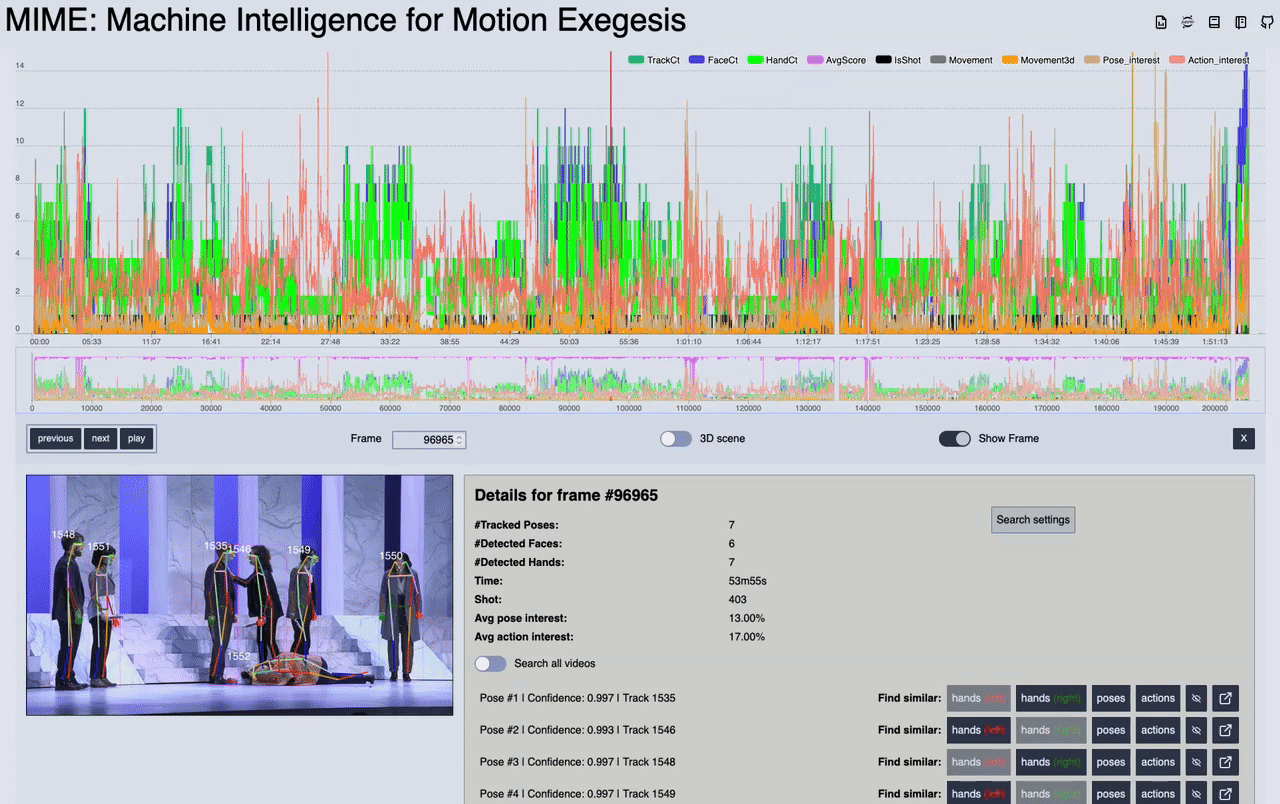This screenshot has height=804, width=1280.
Task: Close the frame panel with X button
Action: pyautogui.click(x=1243, y=438)
